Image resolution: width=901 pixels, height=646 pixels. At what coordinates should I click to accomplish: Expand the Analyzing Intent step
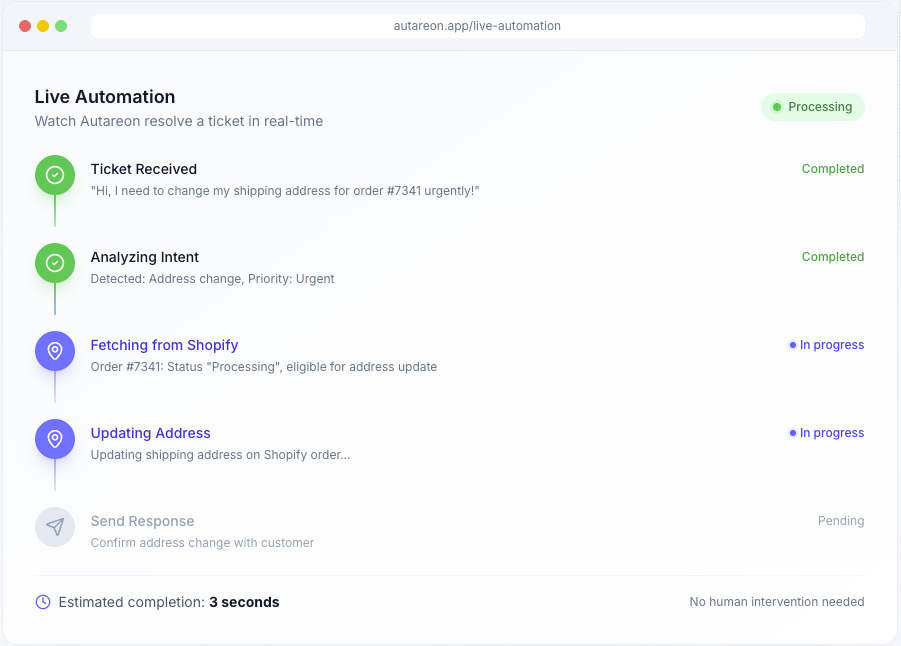[x=145, y=257]
